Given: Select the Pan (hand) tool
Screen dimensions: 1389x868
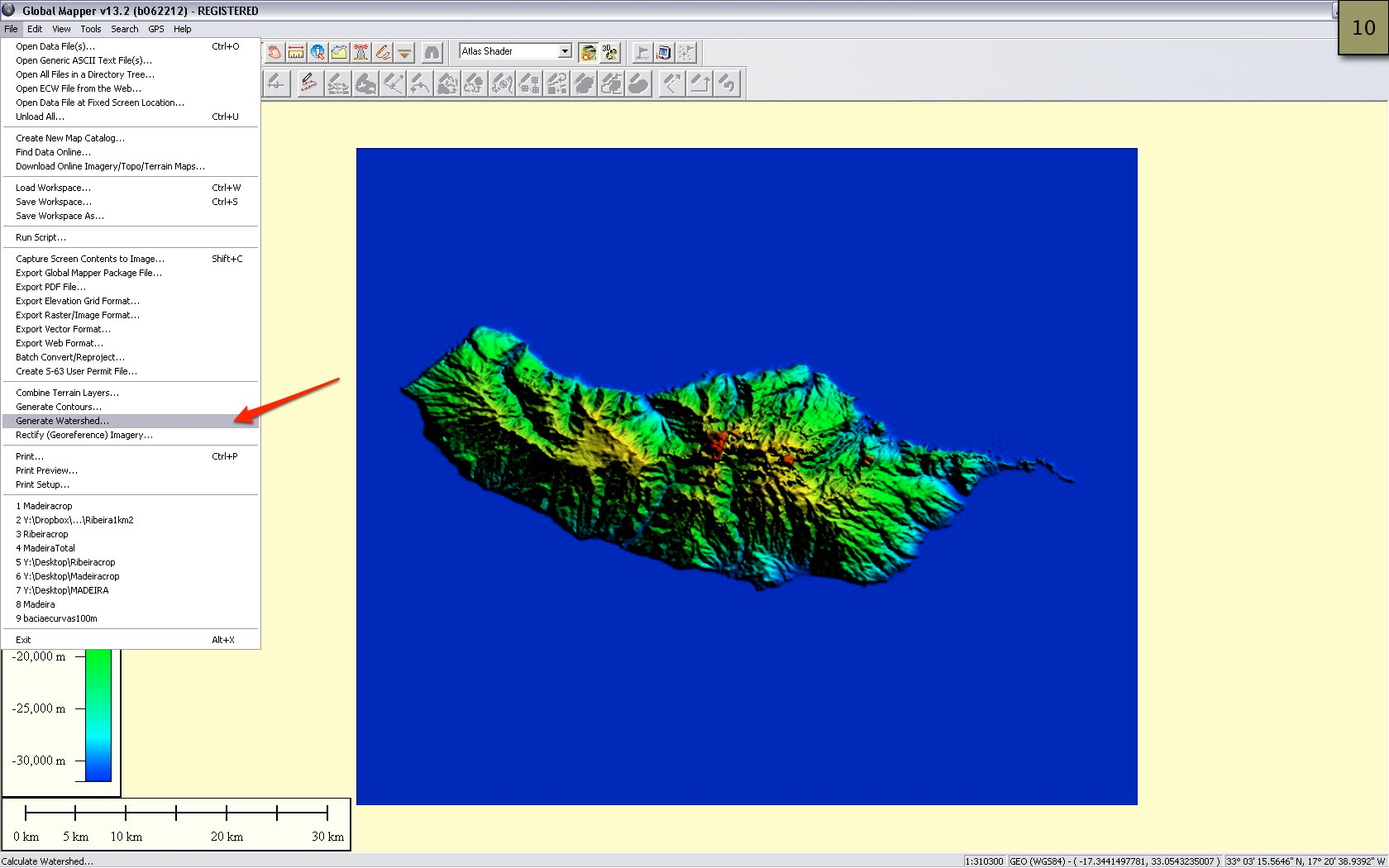Looking at the screenshot, I should coord(273,51).
